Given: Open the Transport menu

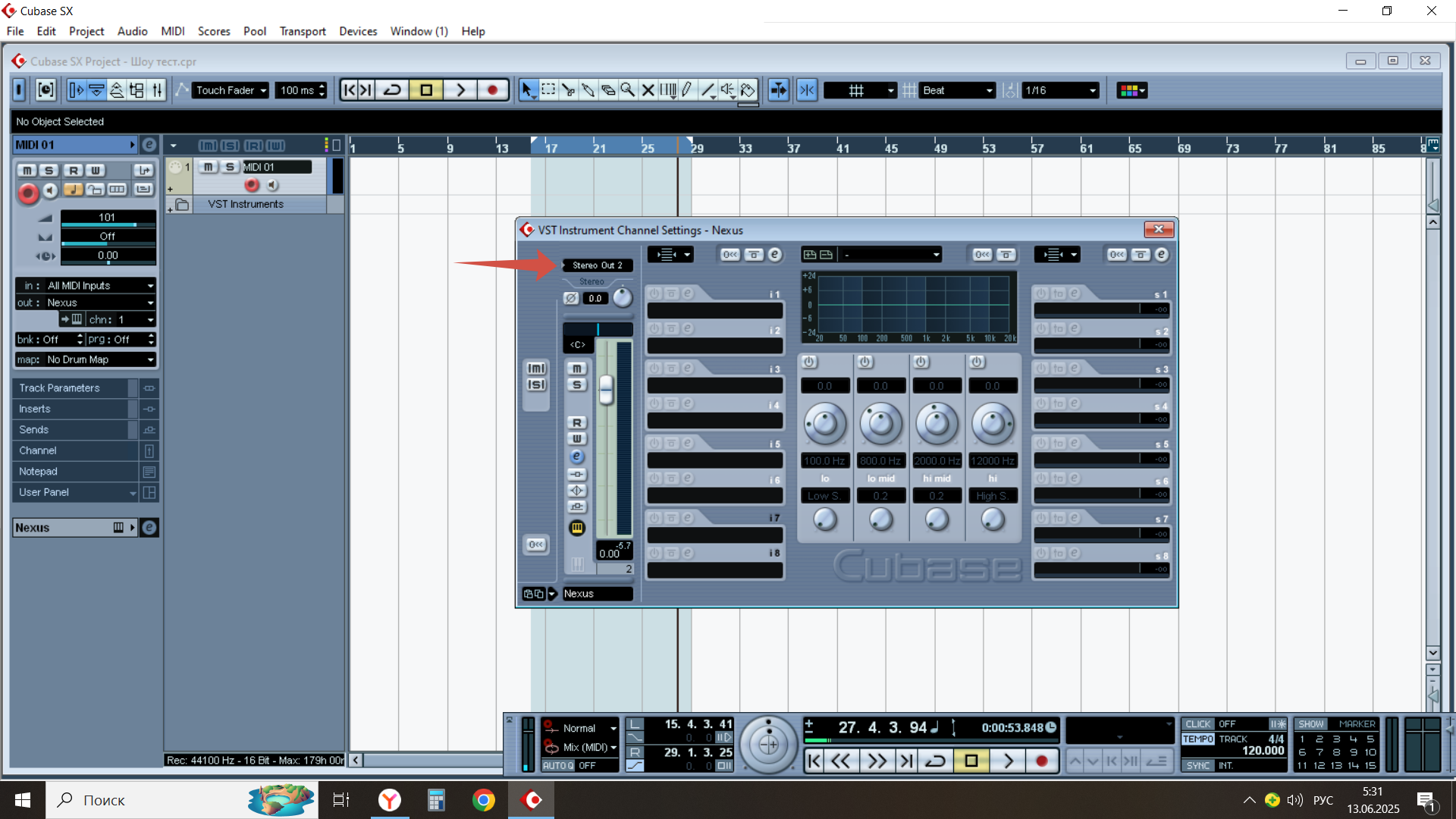Looking at the screenshot, I should coord(303,31).
